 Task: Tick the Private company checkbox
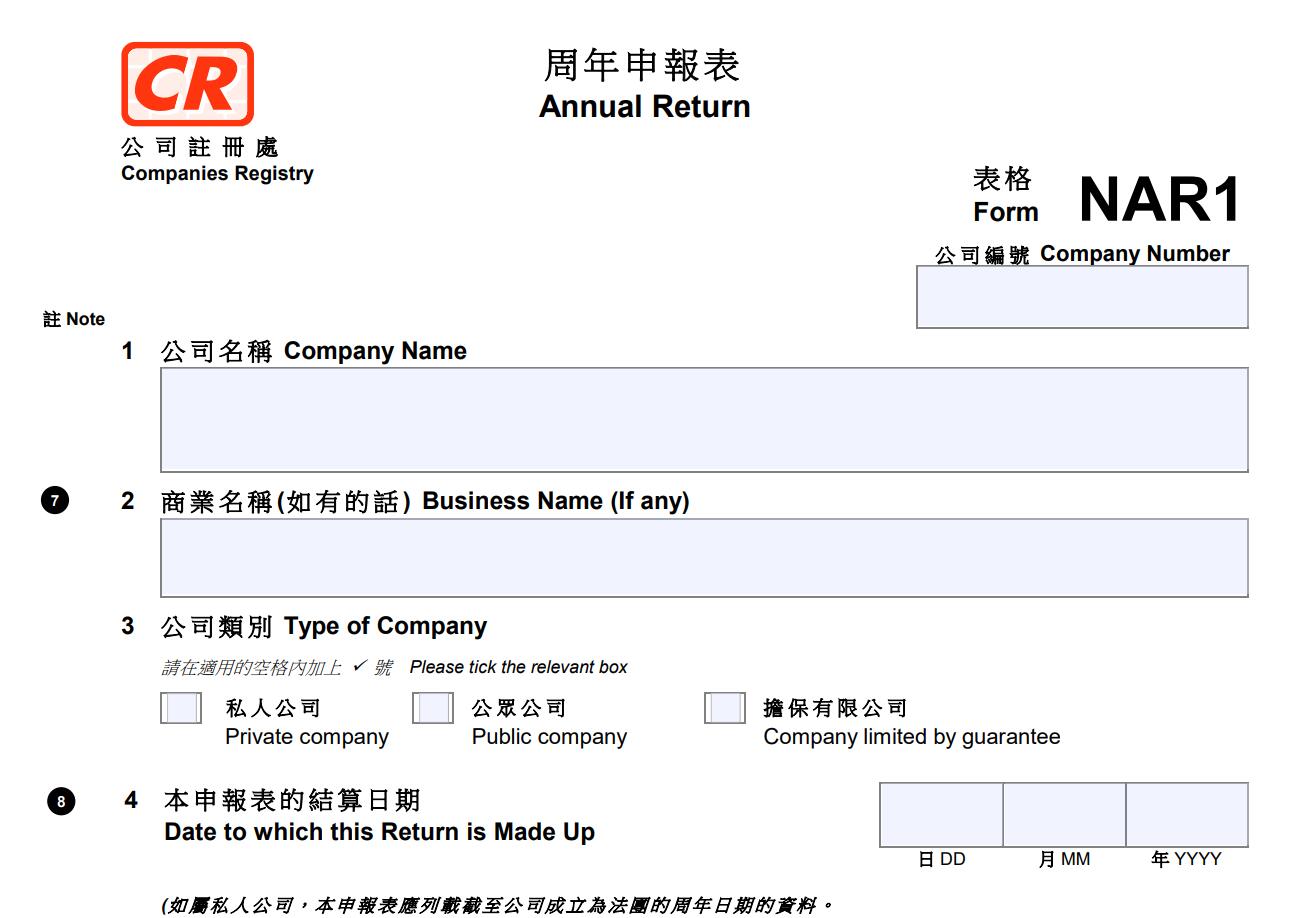[181, 708]
